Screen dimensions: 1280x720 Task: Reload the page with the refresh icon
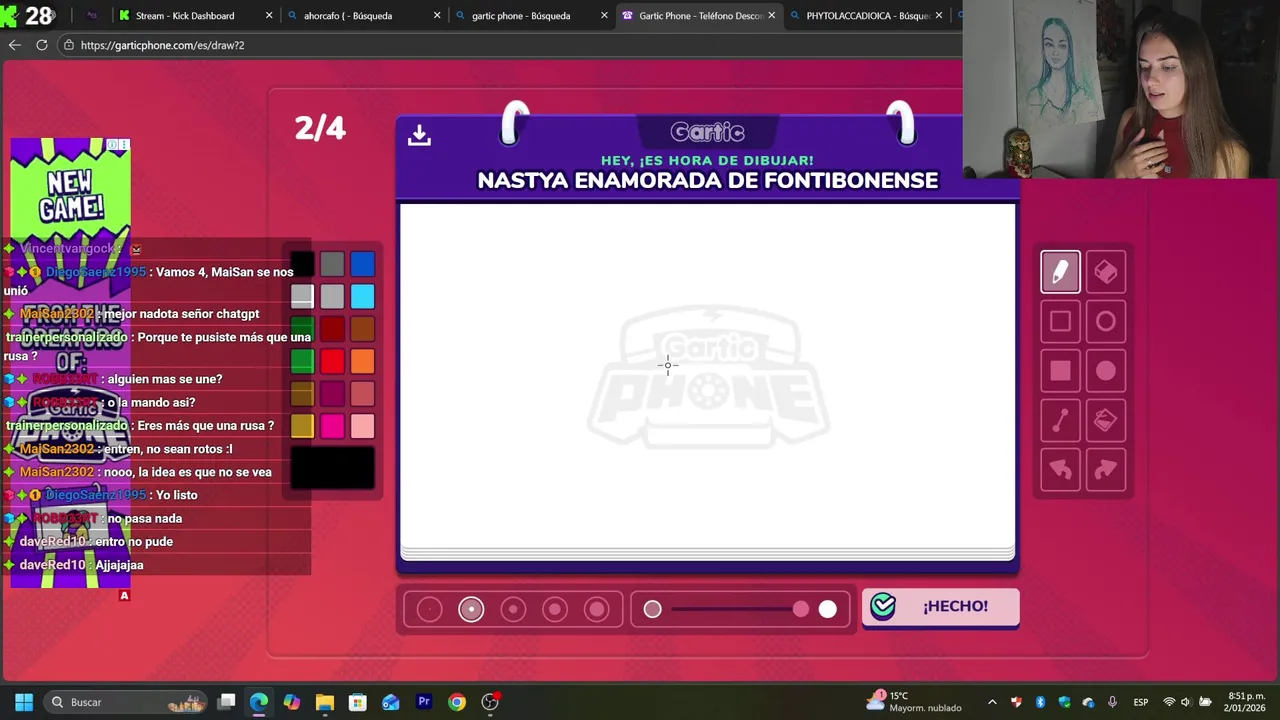(x=42, y=45)
